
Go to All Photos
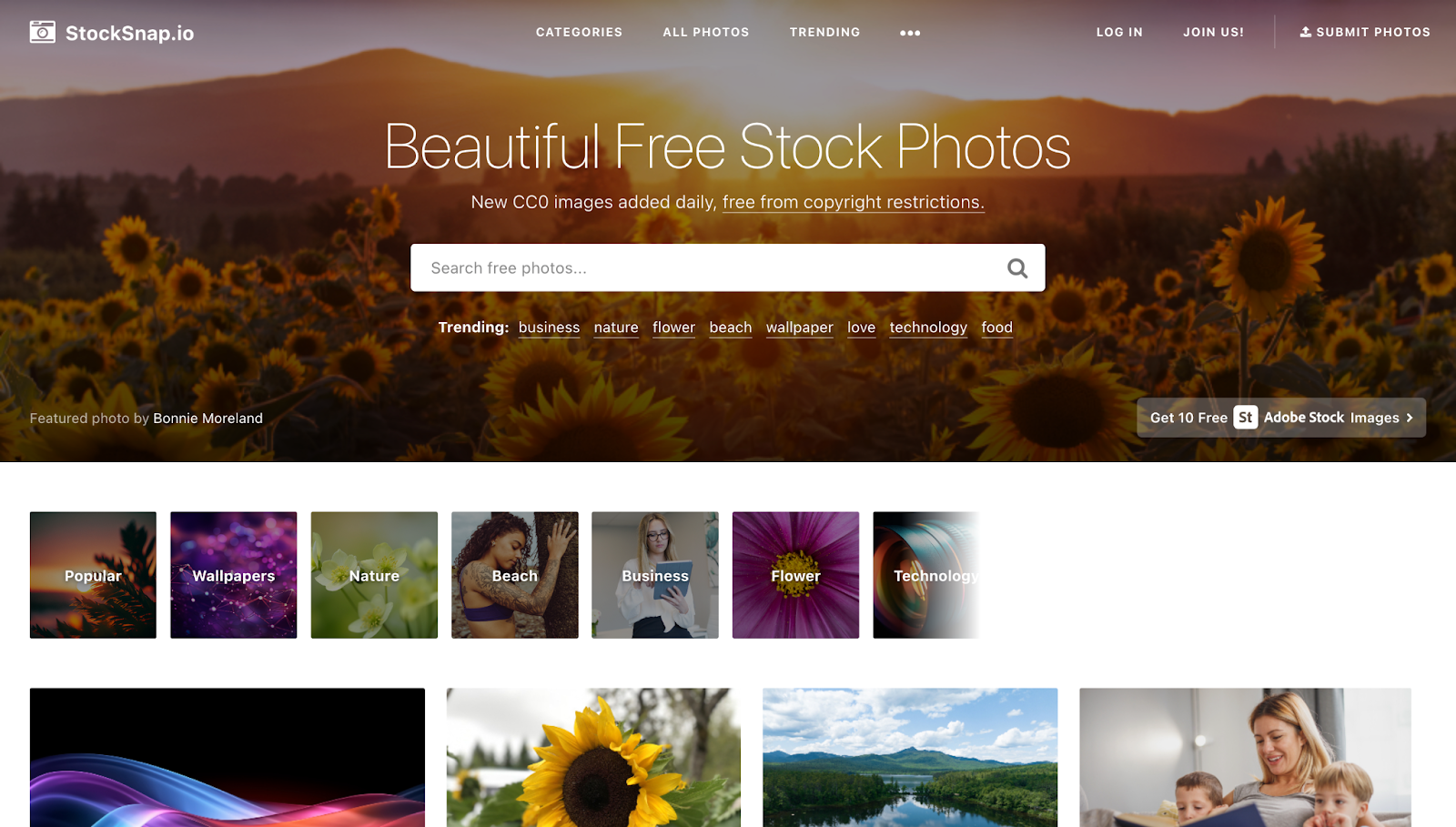pos(706,32)
